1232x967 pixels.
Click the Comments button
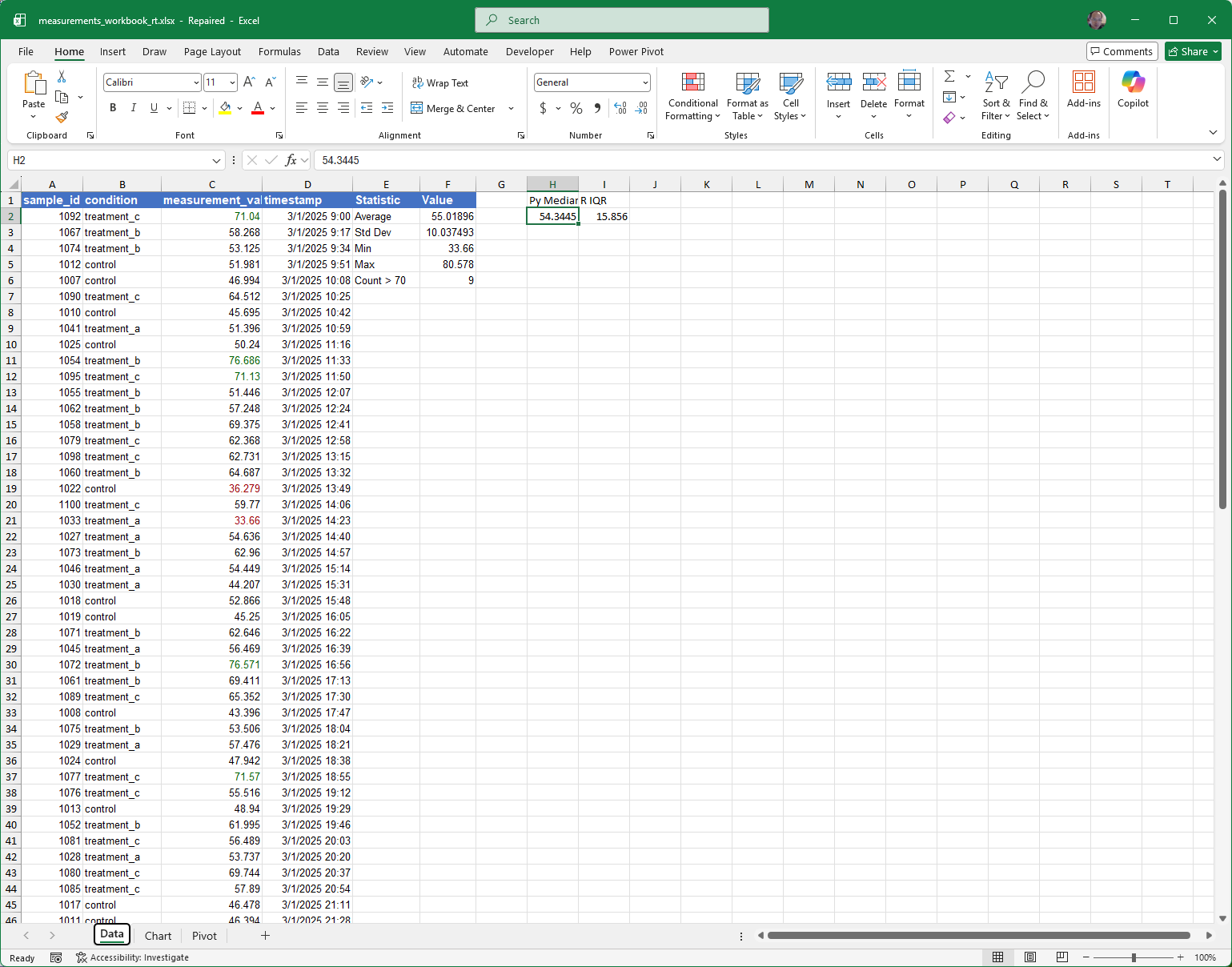[1122, 51]
